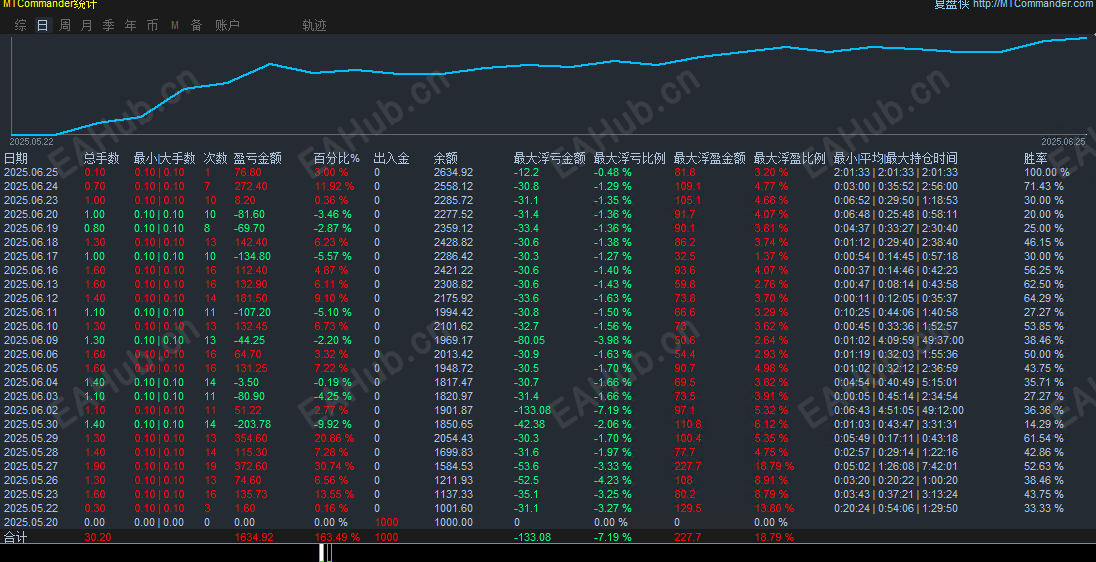Click the 胜率 column header
1096x562 pixels.
pyautogui.click(x=1035, y=159)
